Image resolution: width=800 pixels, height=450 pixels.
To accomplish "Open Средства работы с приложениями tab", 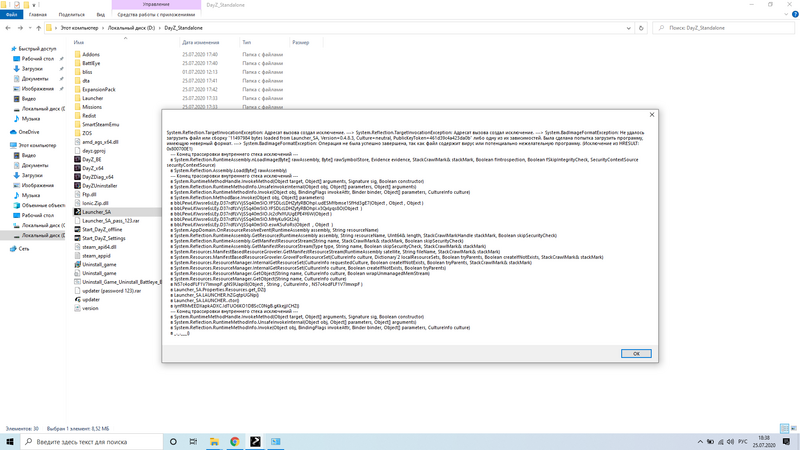I will (156, 15).
